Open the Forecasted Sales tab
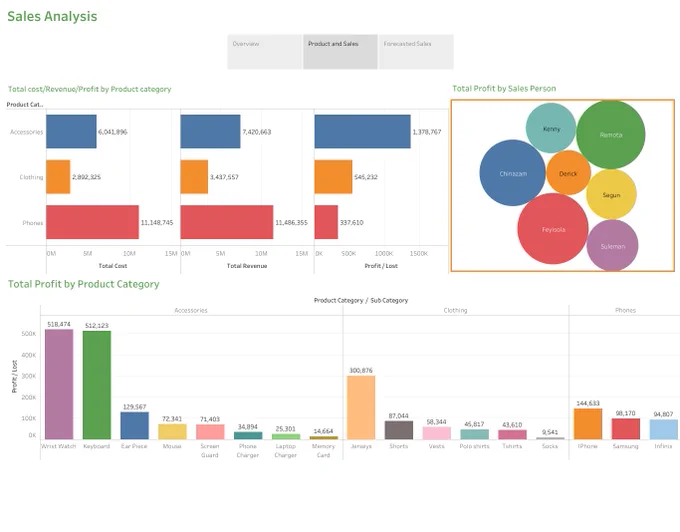Screen dimensions: 680x532 pyautogui.click(x=416, y=52)
